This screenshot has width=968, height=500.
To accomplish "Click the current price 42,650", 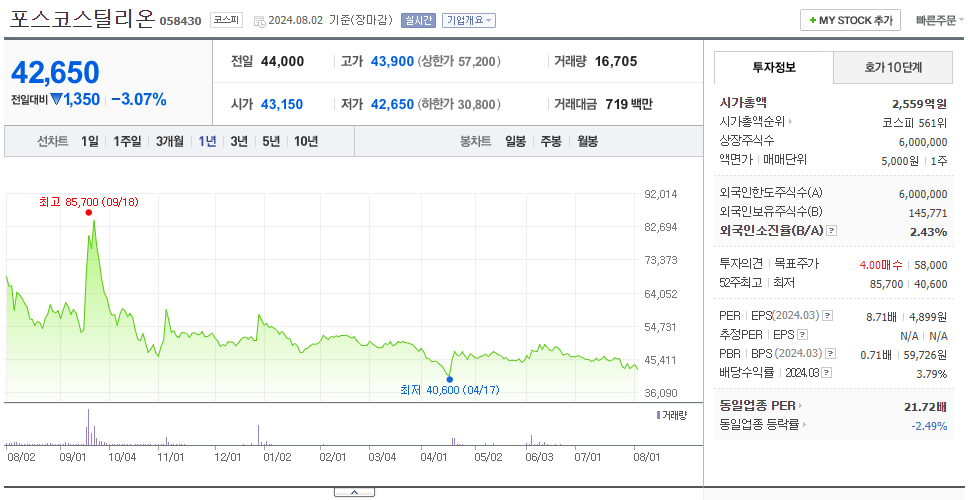I will [55, 73].
